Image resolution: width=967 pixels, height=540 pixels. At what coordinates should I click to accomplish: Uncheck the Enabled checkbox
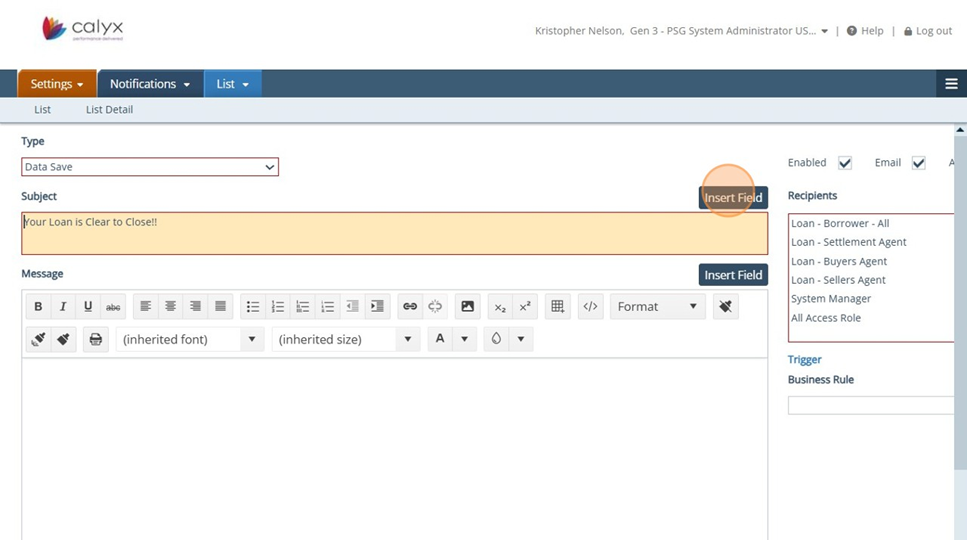[x=845, y=163]
